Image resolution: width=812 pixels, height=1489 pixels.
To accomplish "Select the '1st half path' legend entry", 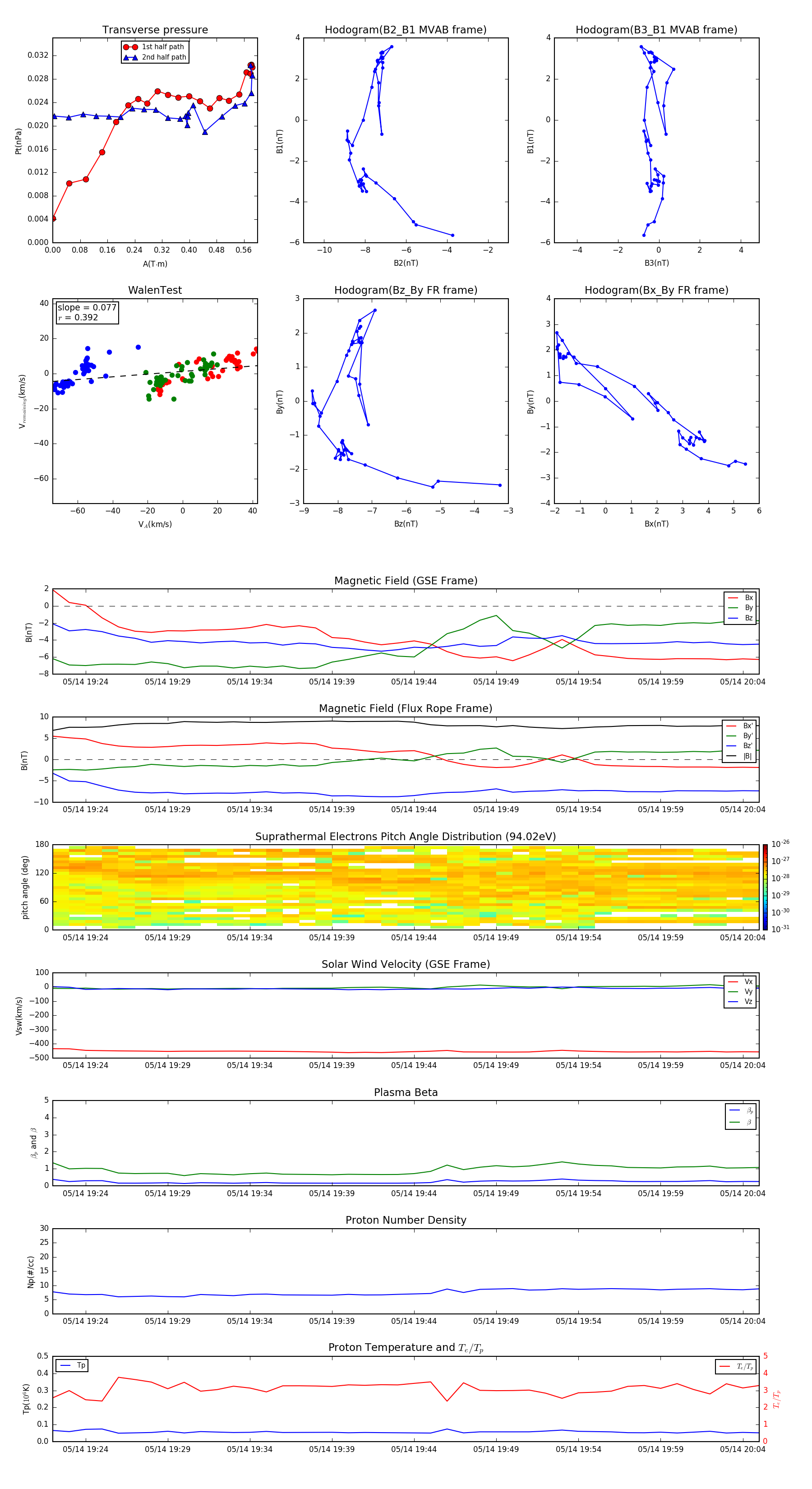I will tap(154, 47).
